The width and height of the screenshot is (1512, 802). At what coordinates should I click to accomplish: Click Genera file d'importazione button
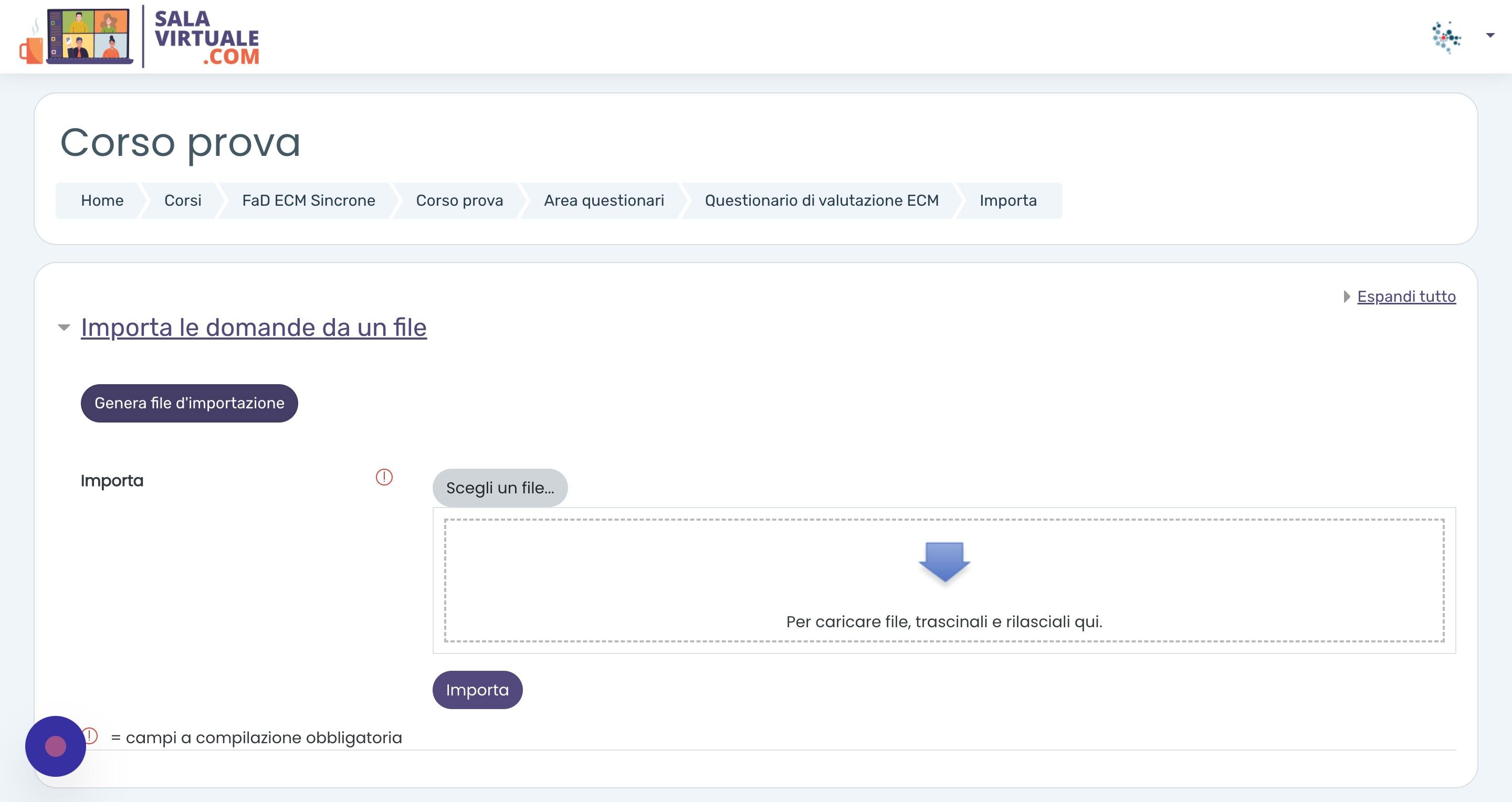pos(189,403)
